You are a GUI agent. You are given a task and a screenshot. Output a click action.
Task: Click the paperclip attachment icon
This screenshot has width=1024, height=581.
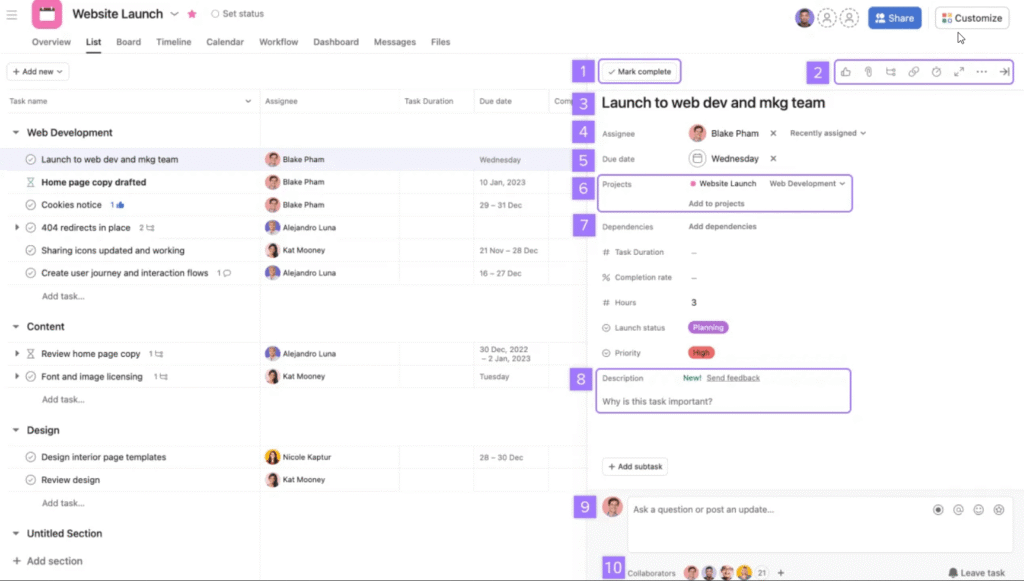(869, 72)
